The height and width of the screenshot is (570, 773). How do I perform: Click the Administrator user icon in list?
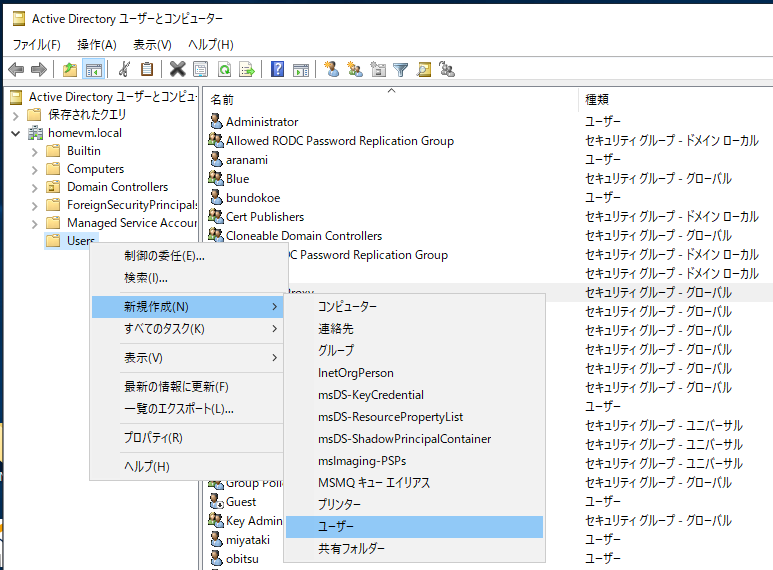[x=216, y=121]
